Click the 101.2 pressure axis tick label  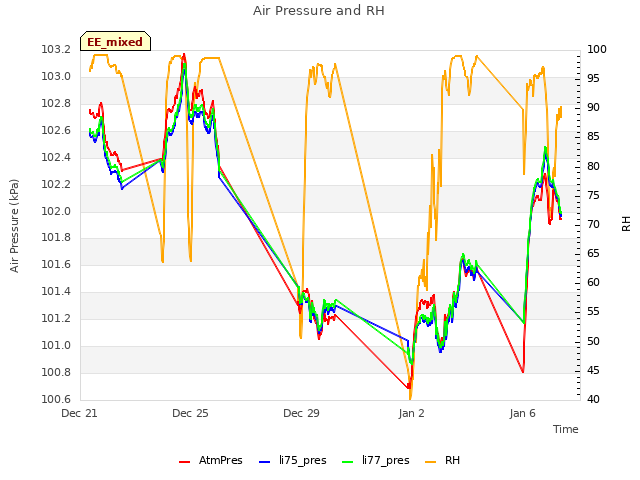pyautogui.click(x=56, y=318)
